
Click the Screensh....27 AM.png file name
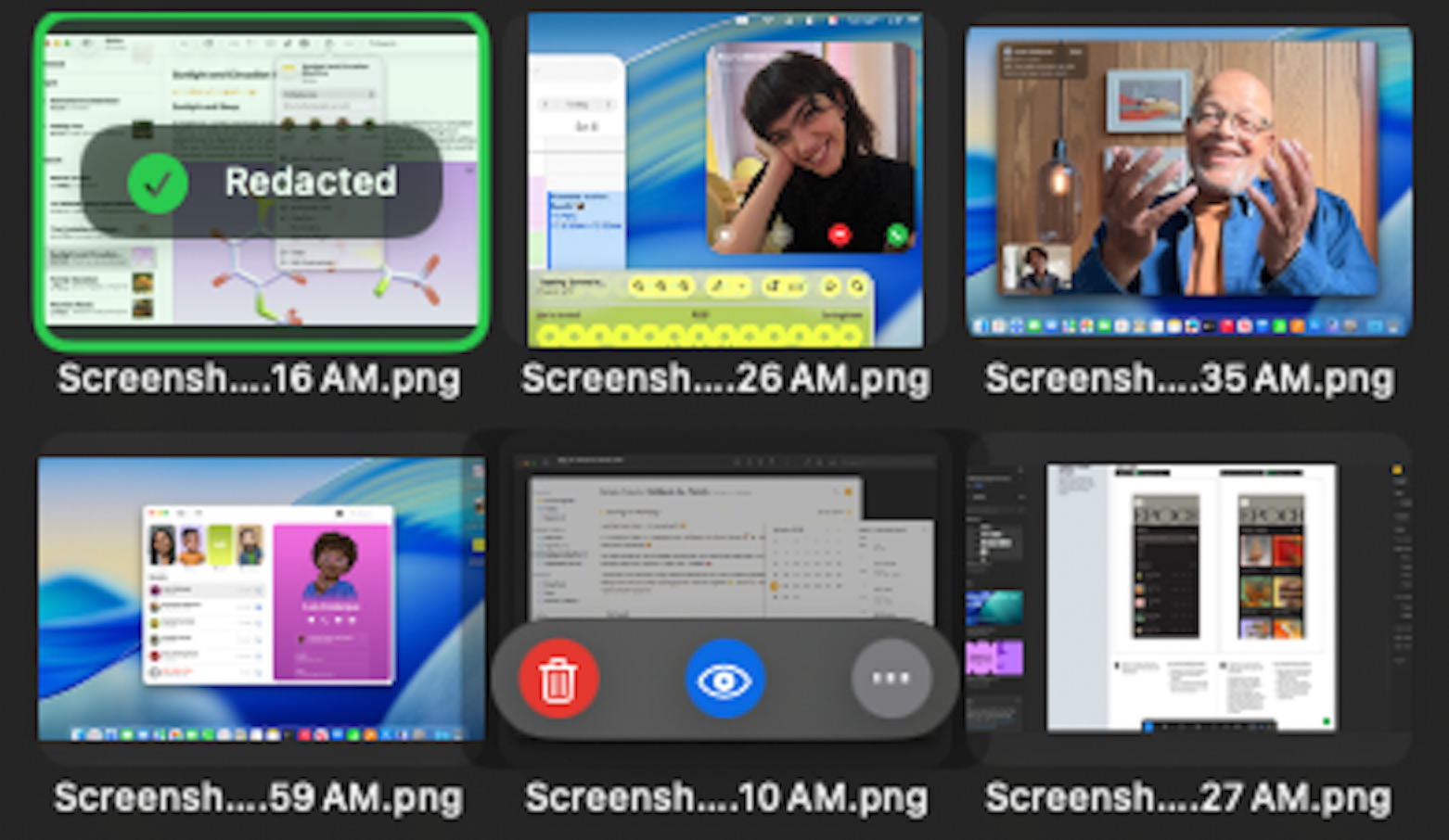(1188, 797)
